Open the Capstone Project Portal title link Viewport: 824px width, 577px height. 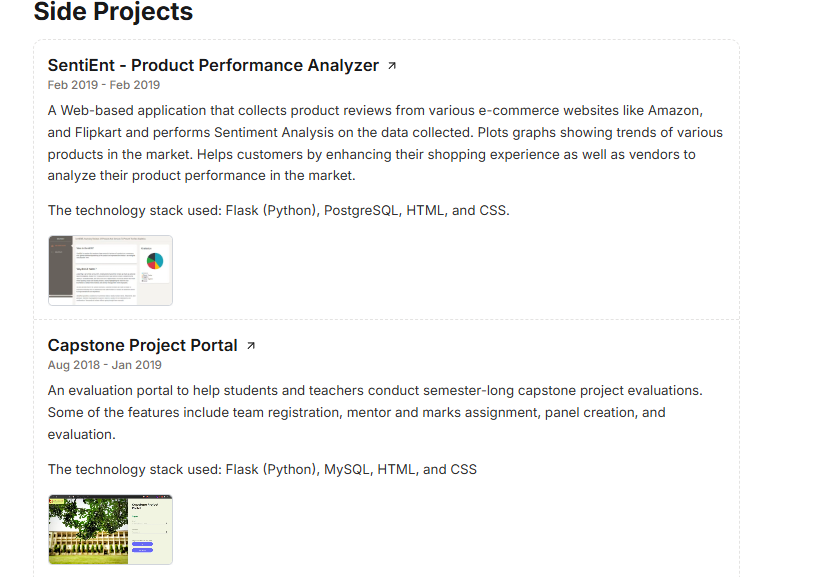[x=143, y=346]
